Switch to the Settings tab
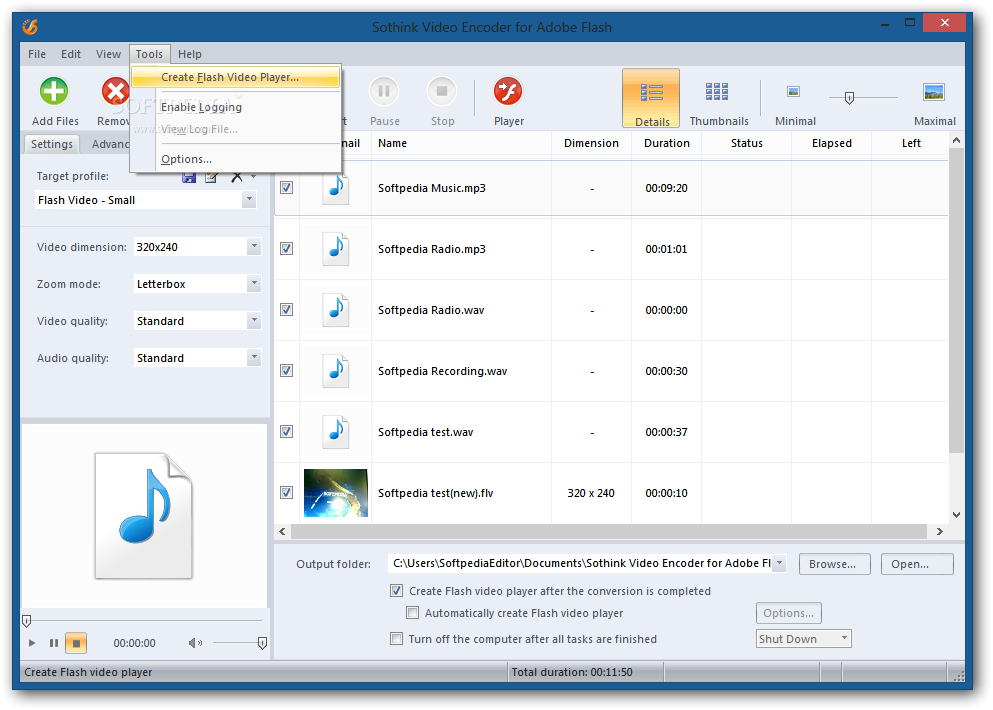Screen dimensions: 993x710 [52, 144]
